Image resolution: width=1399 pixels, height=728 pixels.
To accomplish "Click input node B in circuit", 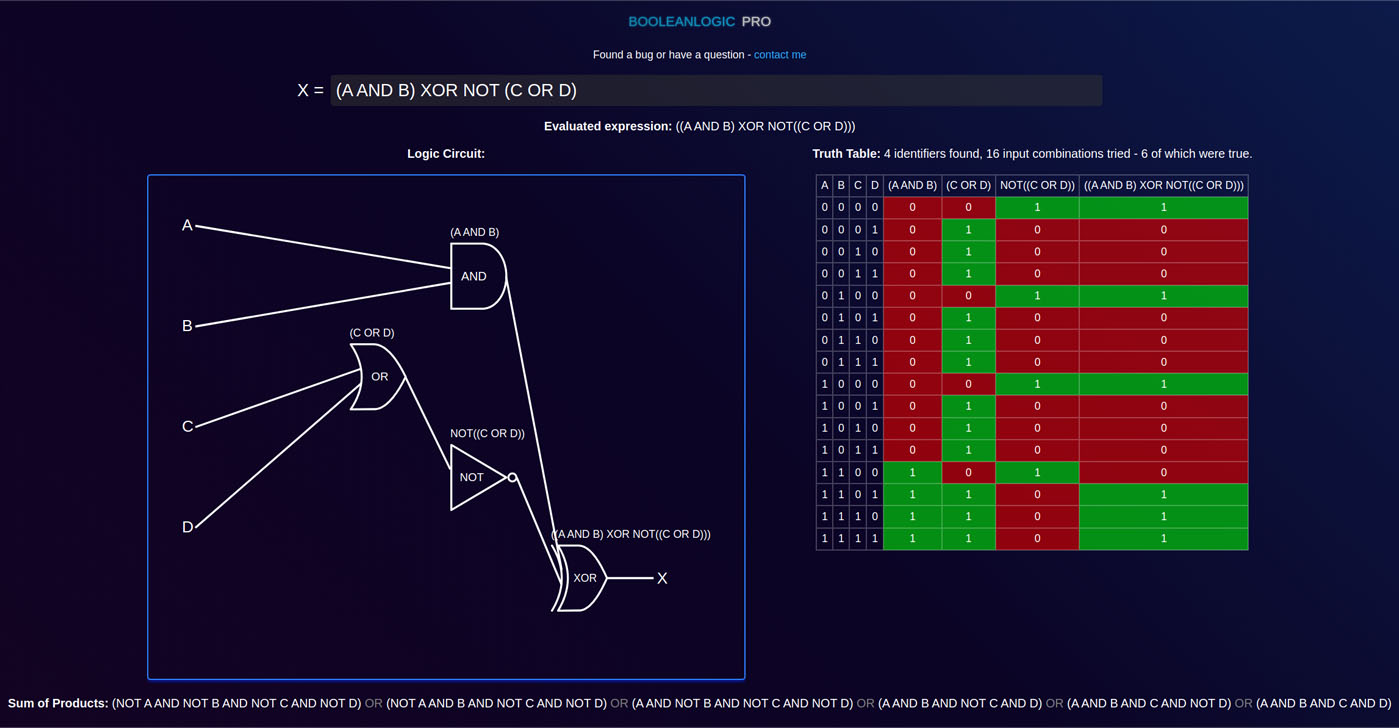I will (x=187, y=326).
